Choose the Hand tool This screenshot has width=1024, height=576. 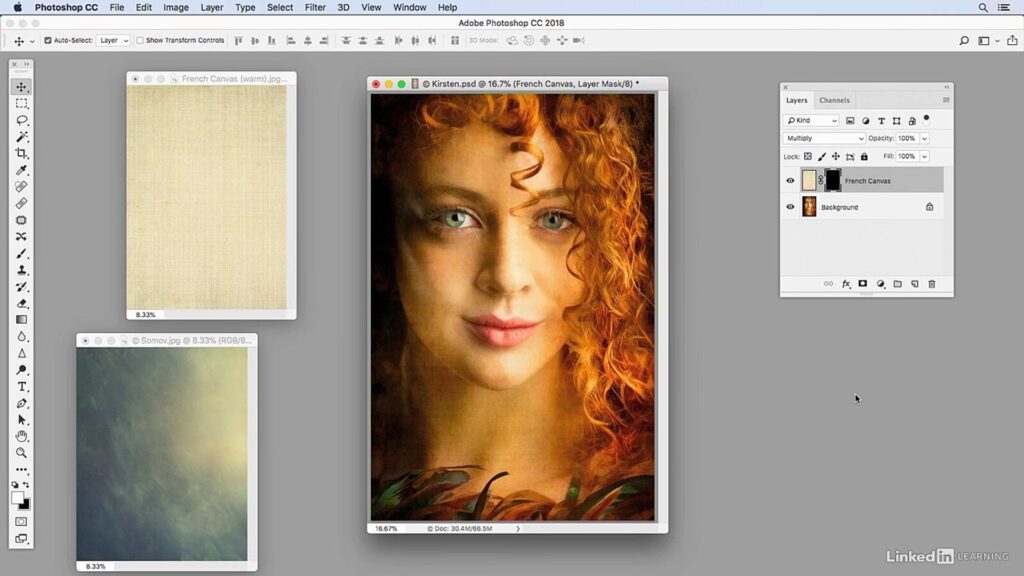coord(22,436)
